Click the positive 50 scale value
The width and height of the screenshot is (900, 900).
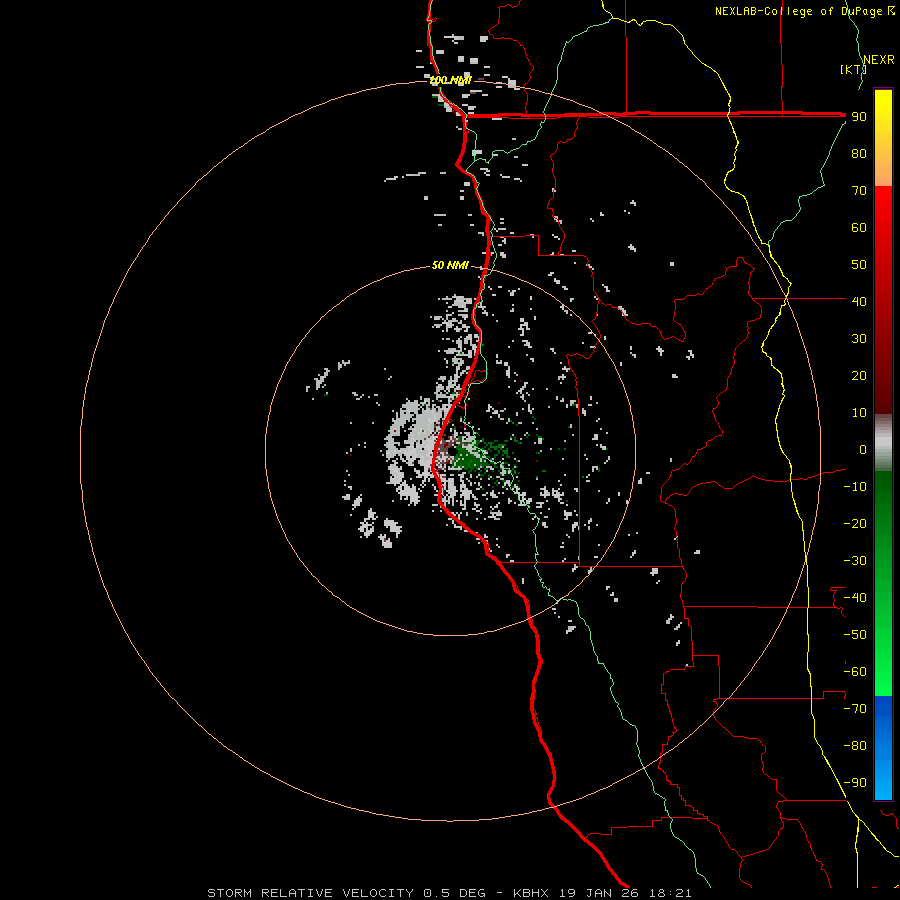point(859,265)
